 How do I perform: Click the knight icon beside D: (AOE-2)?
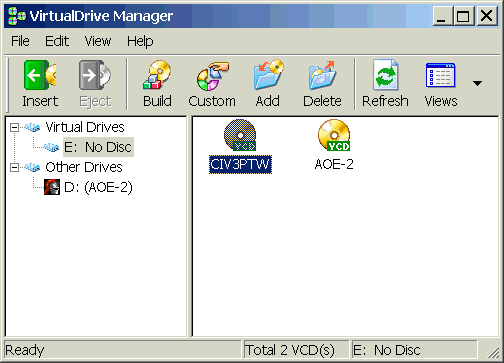pos(52,187)
